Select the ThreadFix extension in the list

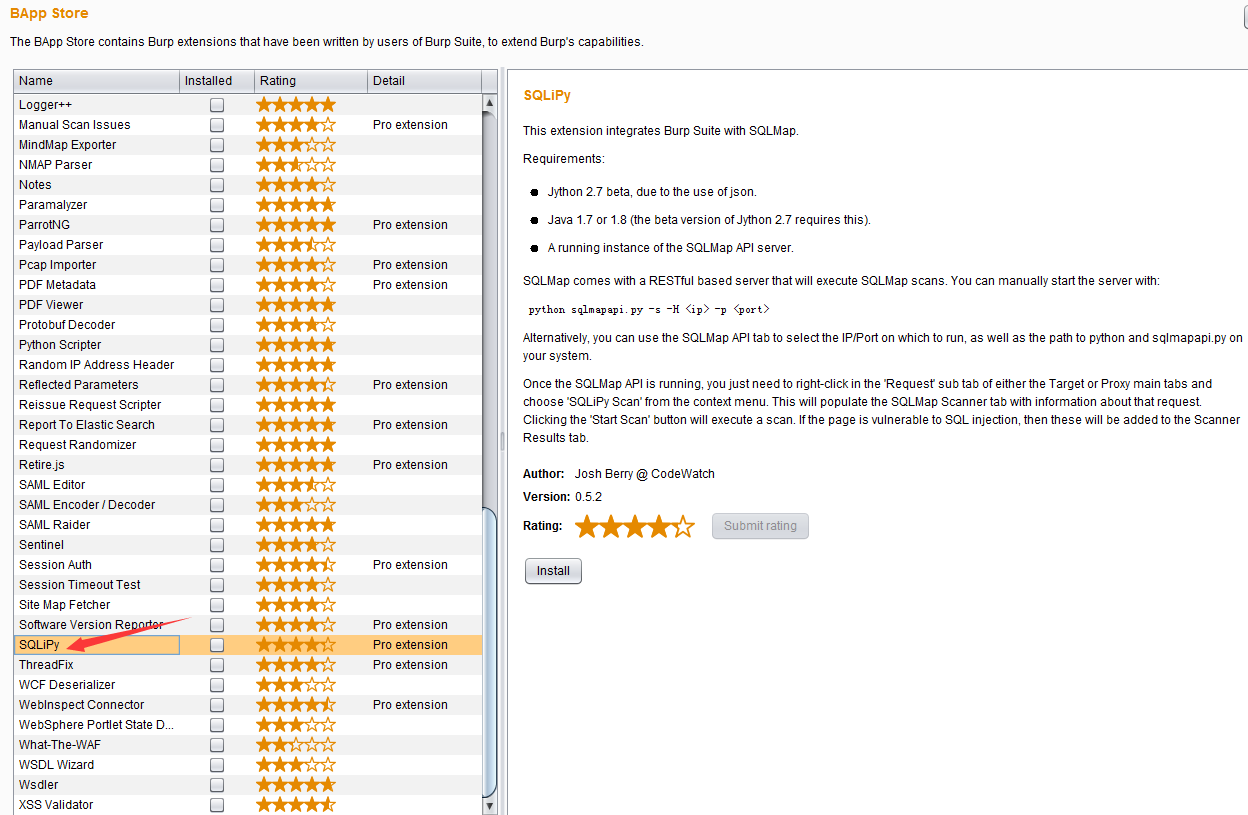point(47,665)
